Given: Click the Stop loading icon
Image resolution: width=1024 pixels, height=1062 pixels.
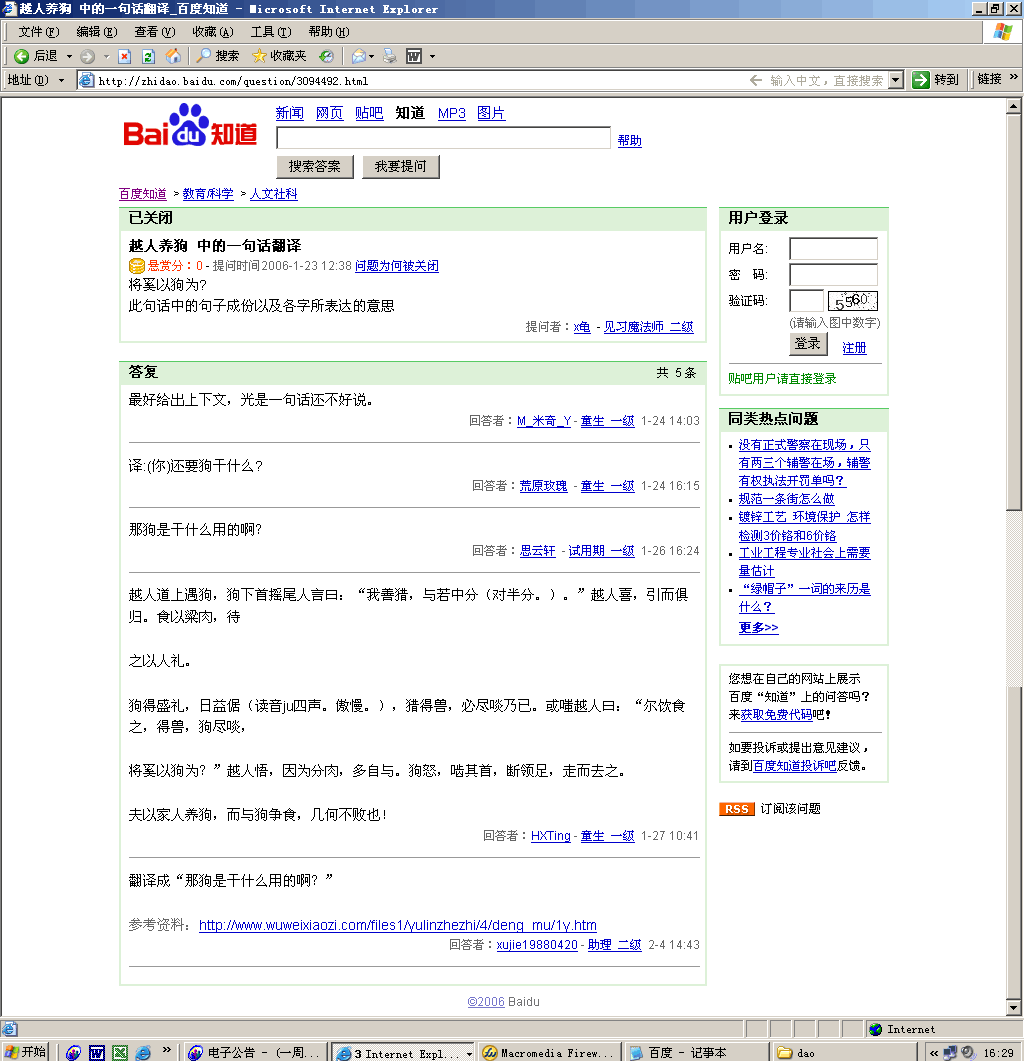Looking at the screenshot, I should click(125, 56).
